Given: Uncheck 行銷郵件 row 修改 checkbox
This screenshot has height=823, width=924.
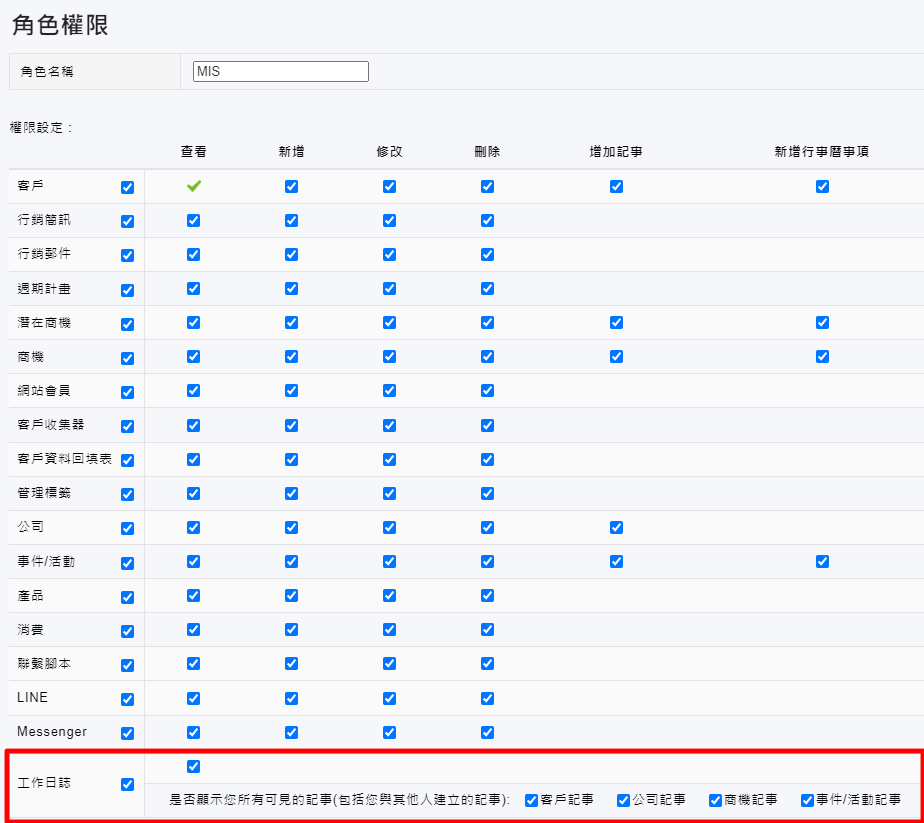Looking at the screenshot, I should pyautogui.click(x=389, y=255).
